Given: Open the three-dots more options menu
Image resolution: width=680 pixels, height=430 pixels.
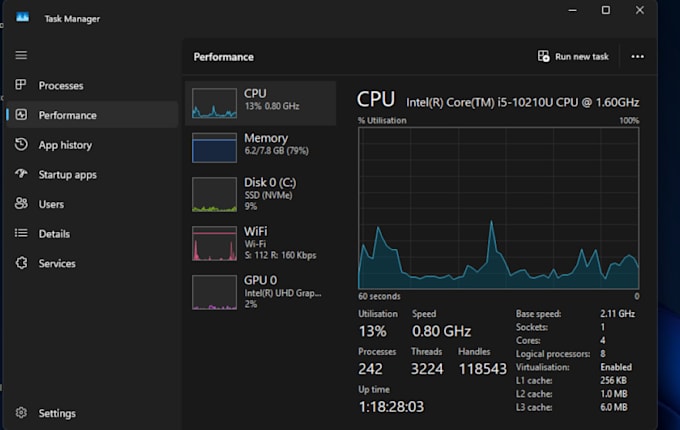Looking at the screenshot, I should click(x=637, y=56).
